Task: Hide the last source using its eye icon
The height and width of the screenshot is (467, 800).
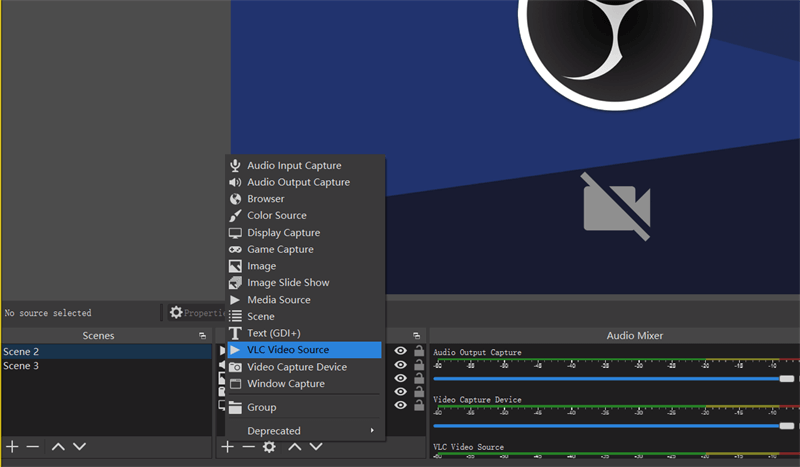Action: tap(400, 405)
